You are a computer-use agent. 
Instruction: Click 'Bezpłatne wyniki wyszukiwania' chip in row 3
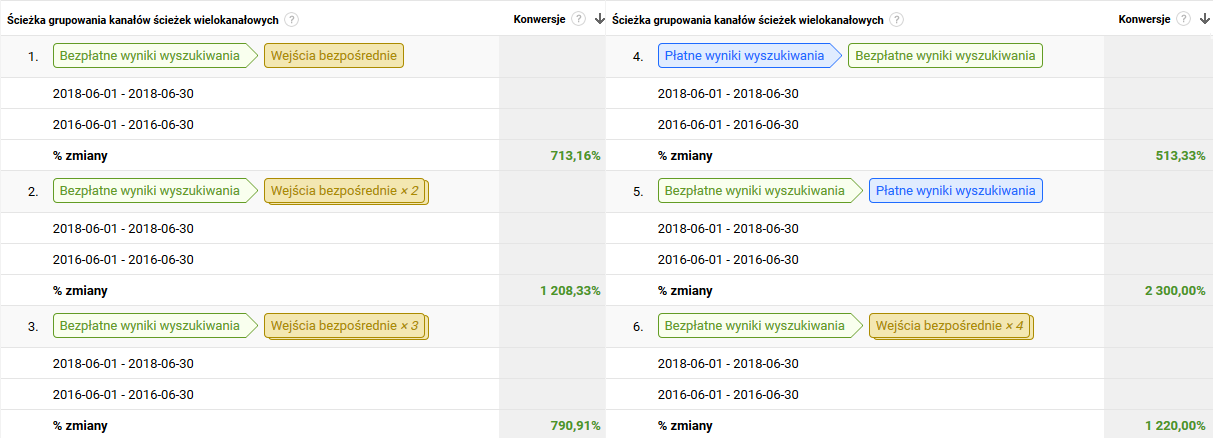[x=150, y=325]
